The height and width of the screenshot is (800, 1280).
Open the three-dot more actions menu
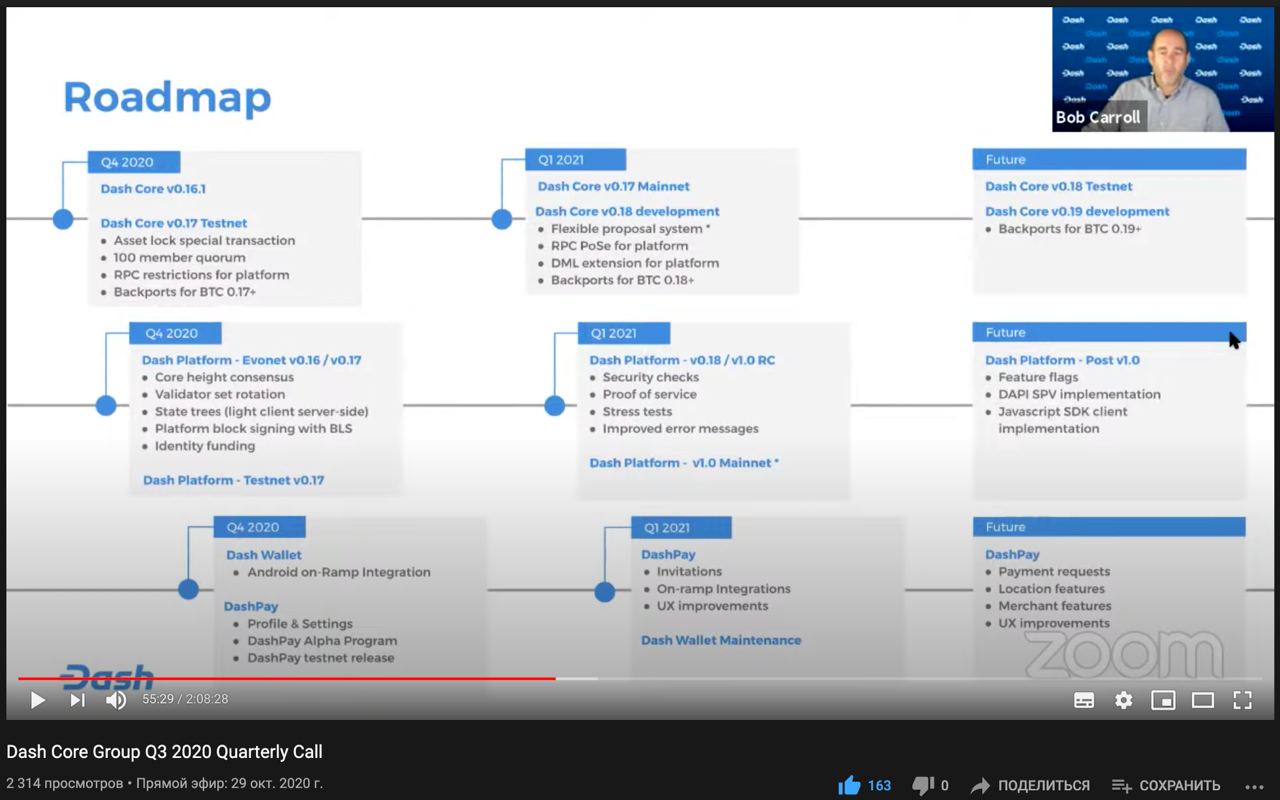point(1254,786)
